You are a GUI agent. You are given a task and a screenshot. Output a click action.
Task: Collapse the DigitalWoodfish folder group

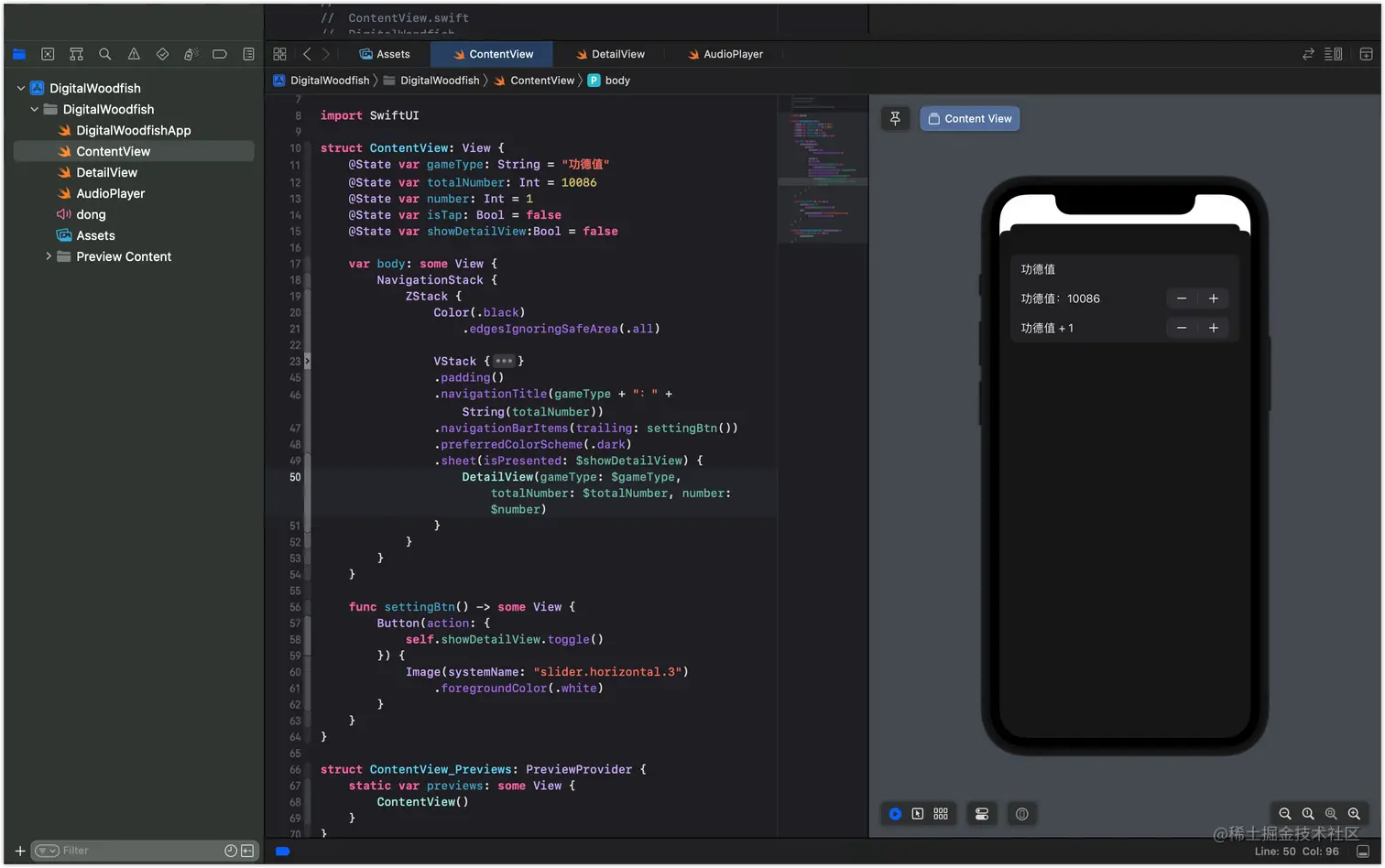[x=35, y=109]
